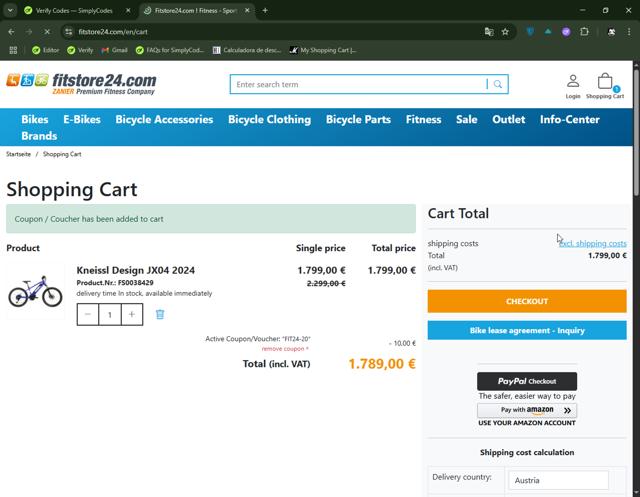Open the Info-Center menu

pos(570,119)
